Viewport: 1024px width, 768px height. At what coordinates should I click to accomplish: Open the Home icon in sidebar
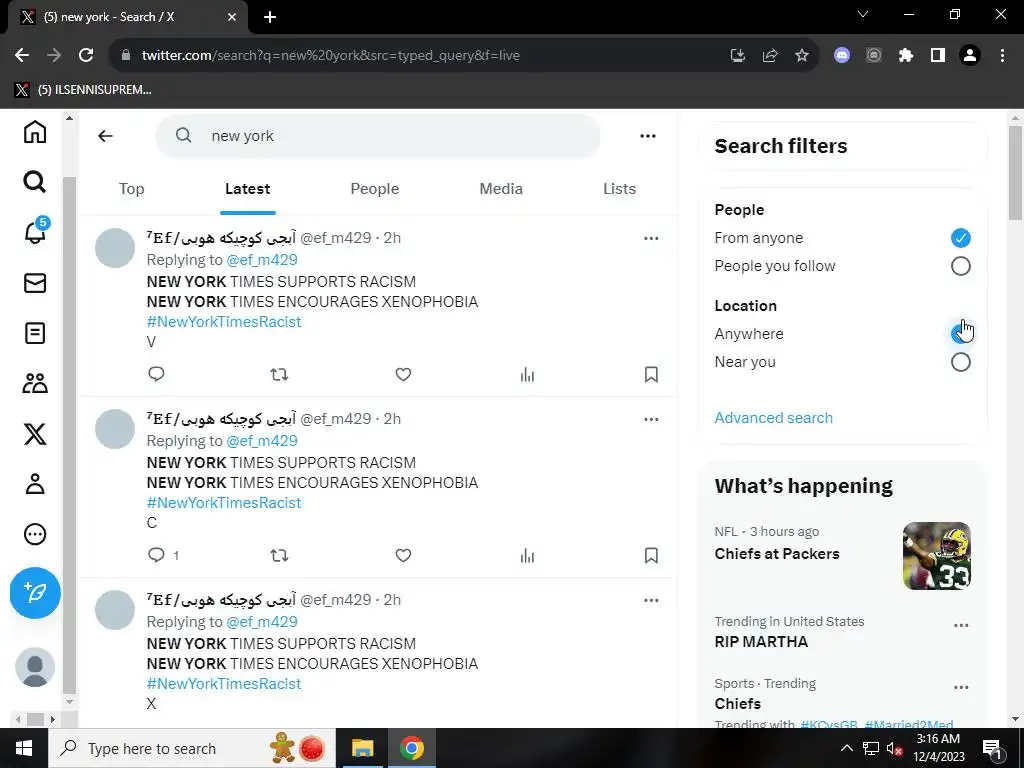tap(35, 131)
